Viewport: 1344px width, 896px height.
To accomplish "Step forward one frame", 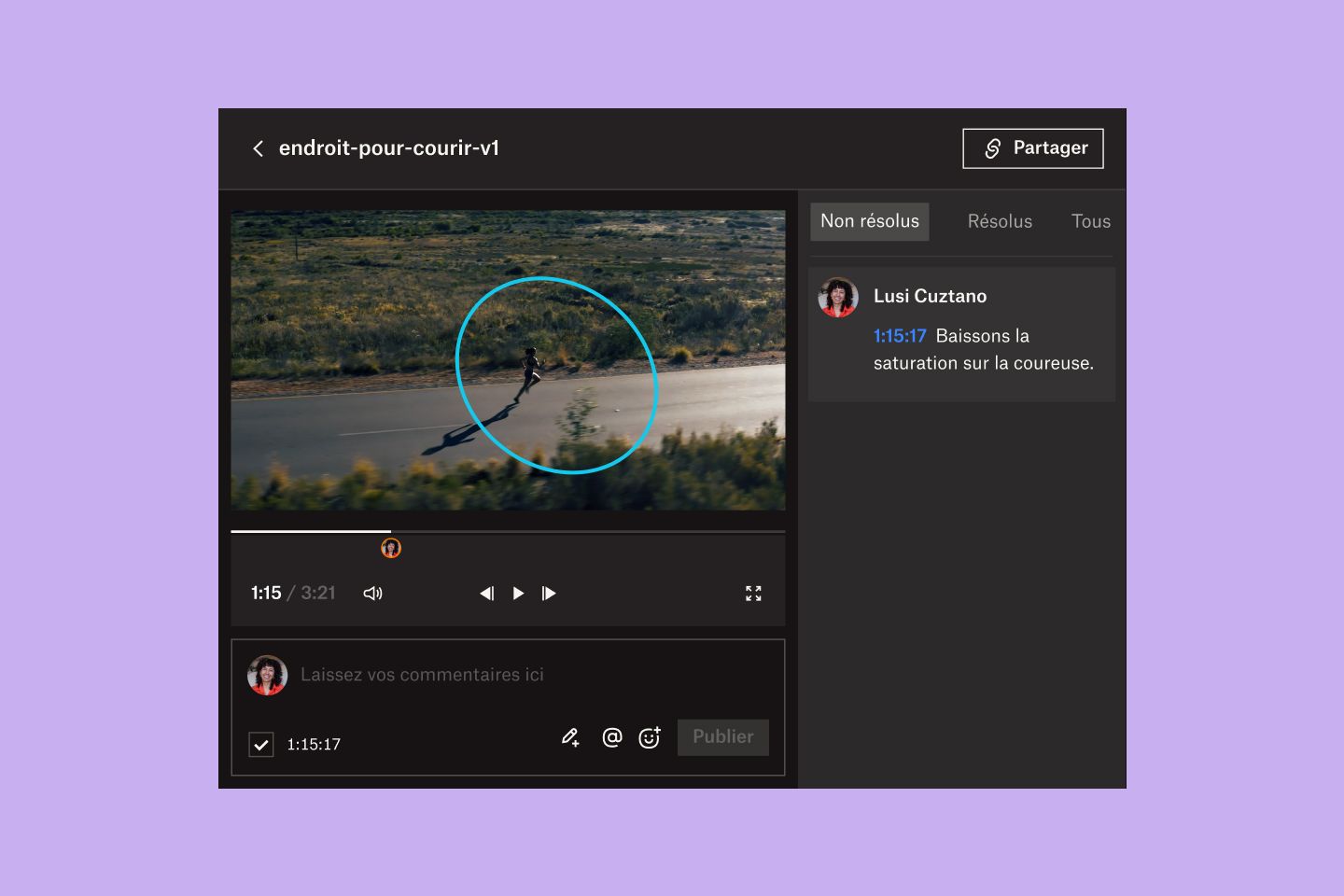I will [x=549, y=593].
